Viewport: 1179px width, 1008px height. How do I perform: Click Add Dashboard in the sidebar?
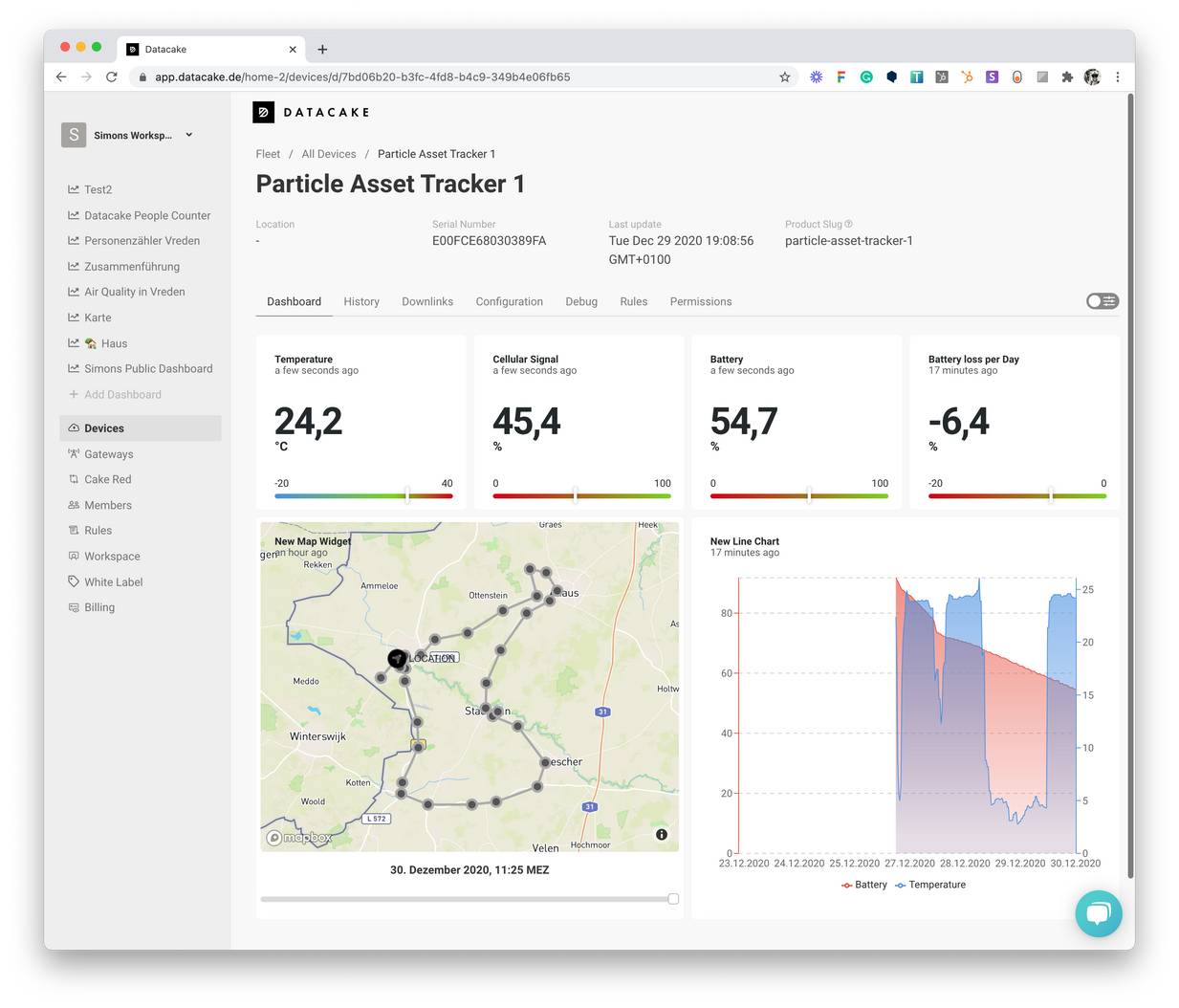click(x=117, y=394)
